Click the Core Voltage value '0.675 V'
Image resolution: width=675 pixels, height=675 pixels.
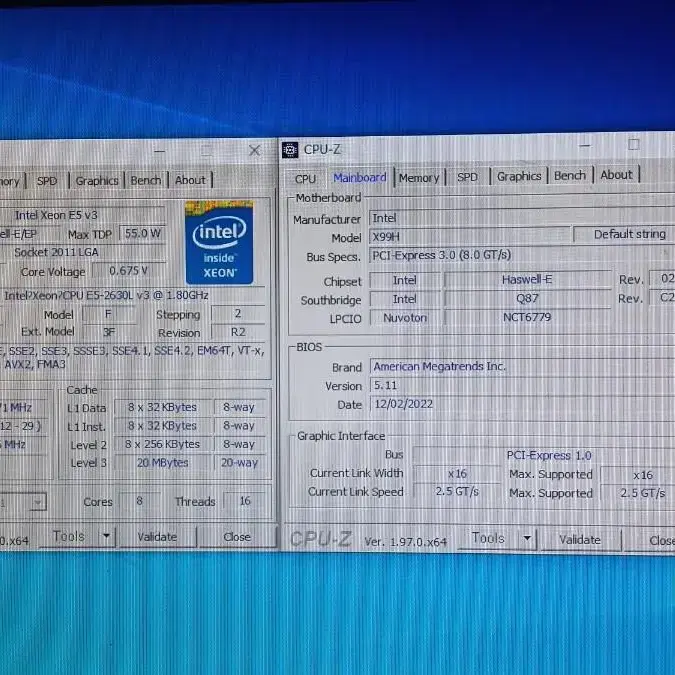(x=128, y=271)
